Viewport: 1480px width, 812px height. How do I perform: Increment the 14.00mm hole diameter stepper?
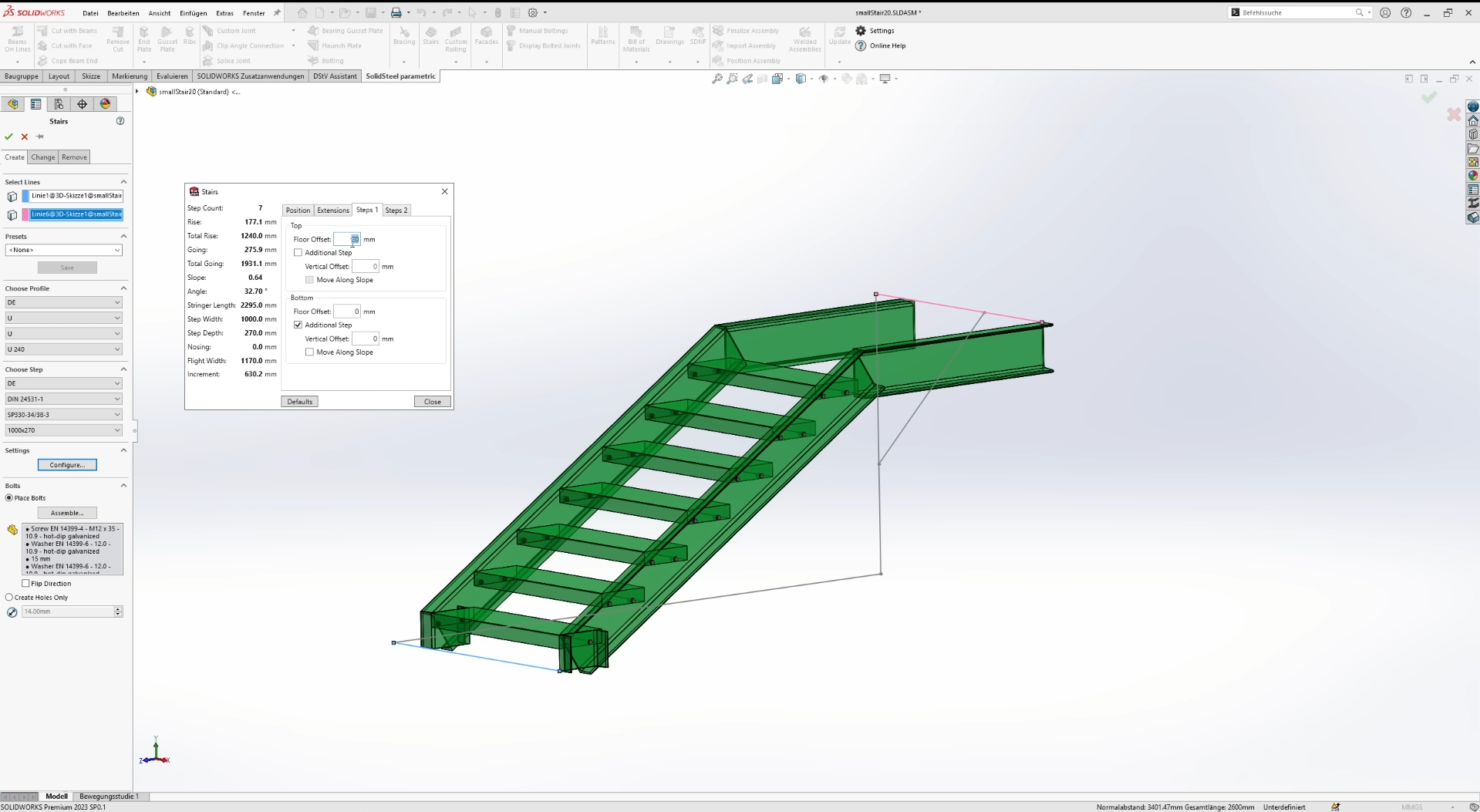point(118,609)
